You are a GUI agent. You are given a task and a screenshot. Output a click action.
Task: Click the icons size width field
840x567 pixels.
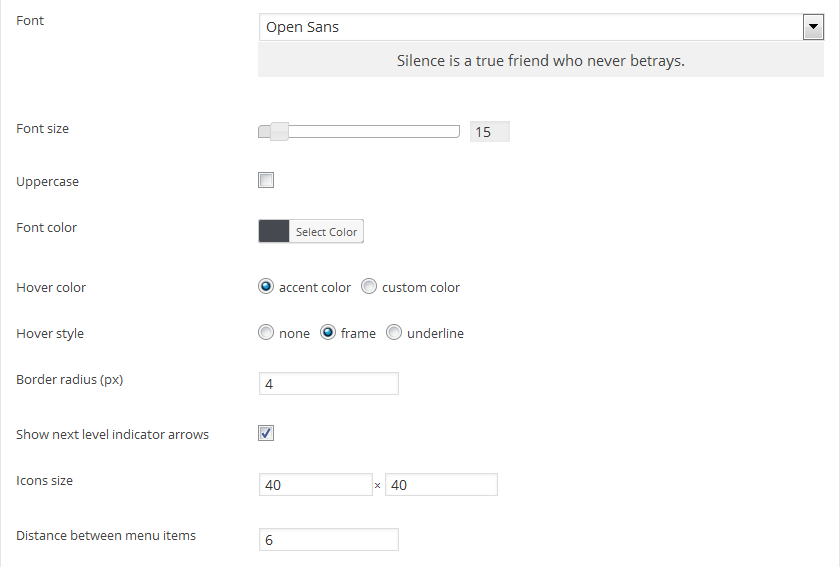pos(315,485)
